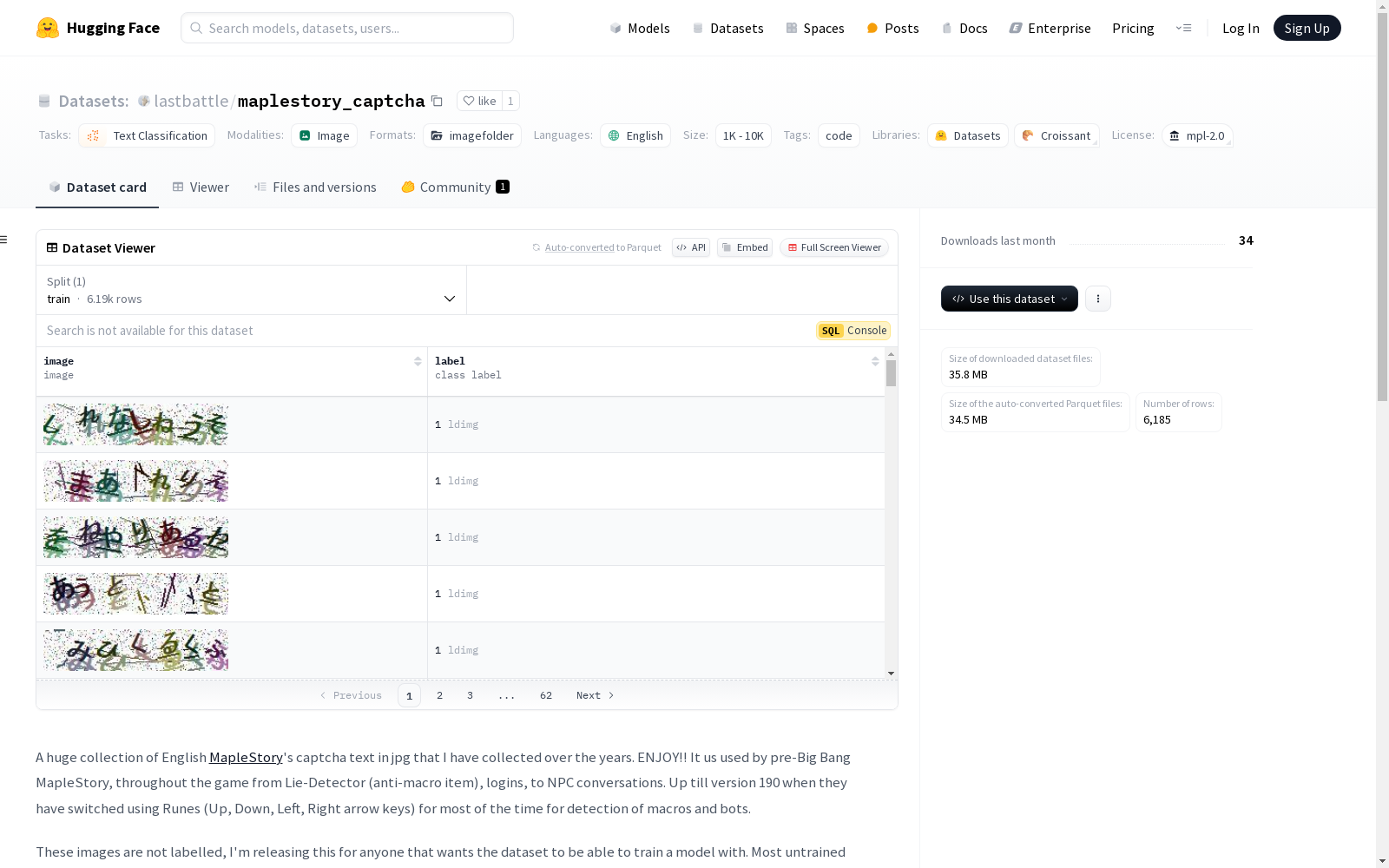Switch to the Viewer tab
The width and height of the screenshot is (1389, 868).
pos(201,187)
